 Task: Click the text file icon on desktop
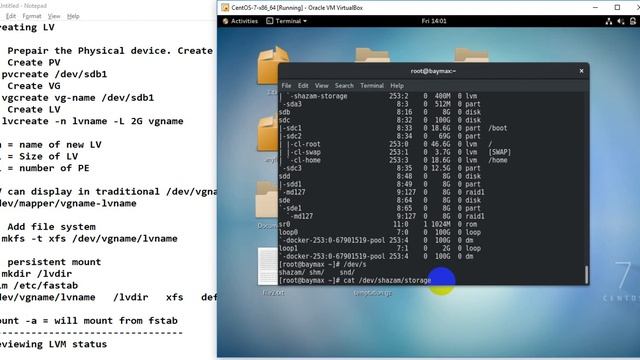click(x=268, y=266)
